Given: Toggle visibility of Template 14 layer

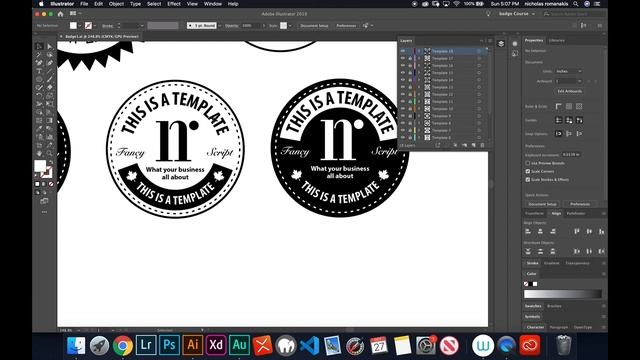Looking at the screenshot, I should pos(403,80).
